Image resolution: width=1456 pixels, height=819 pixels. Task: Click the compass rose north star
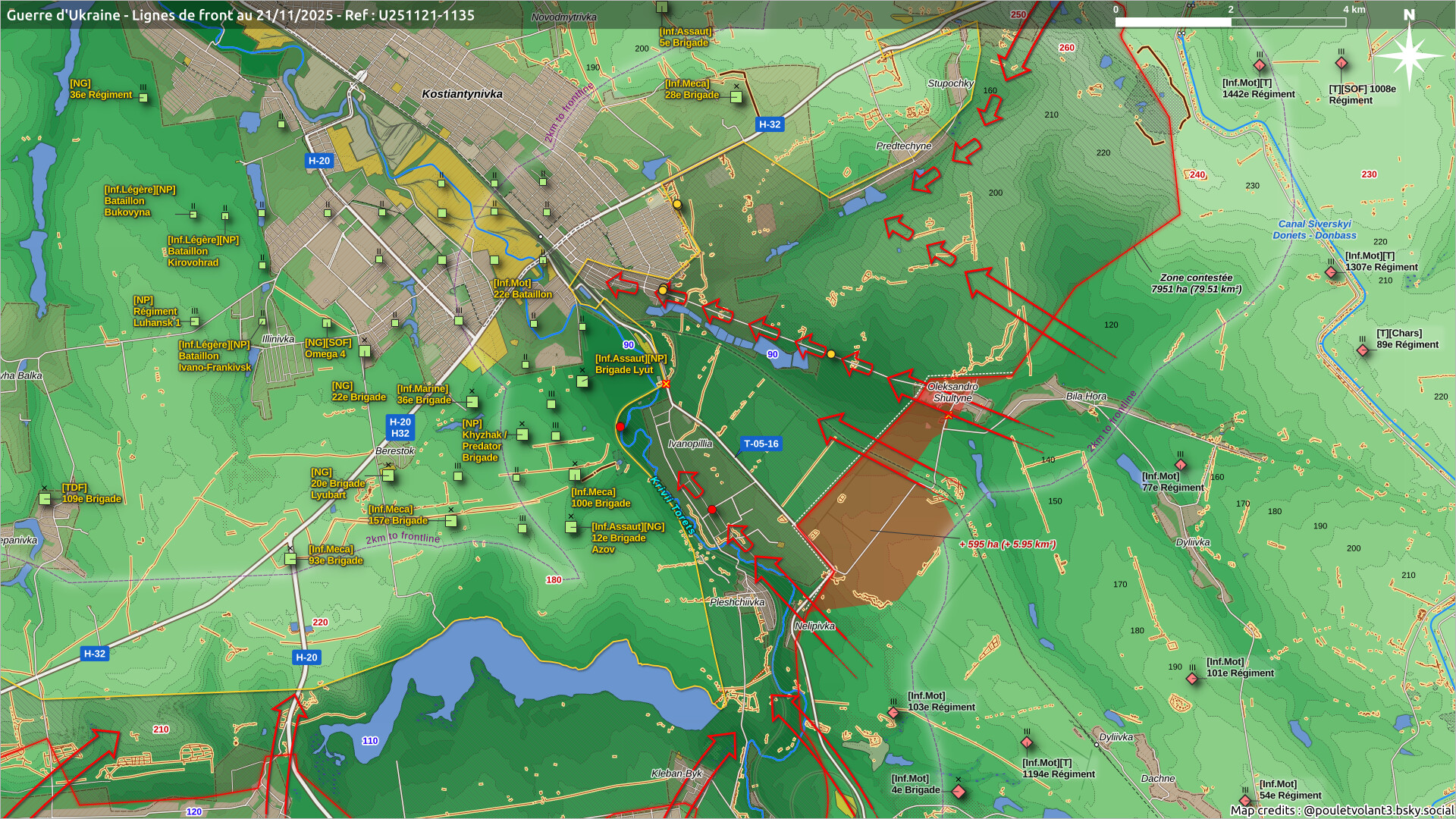click(1408, 55)
